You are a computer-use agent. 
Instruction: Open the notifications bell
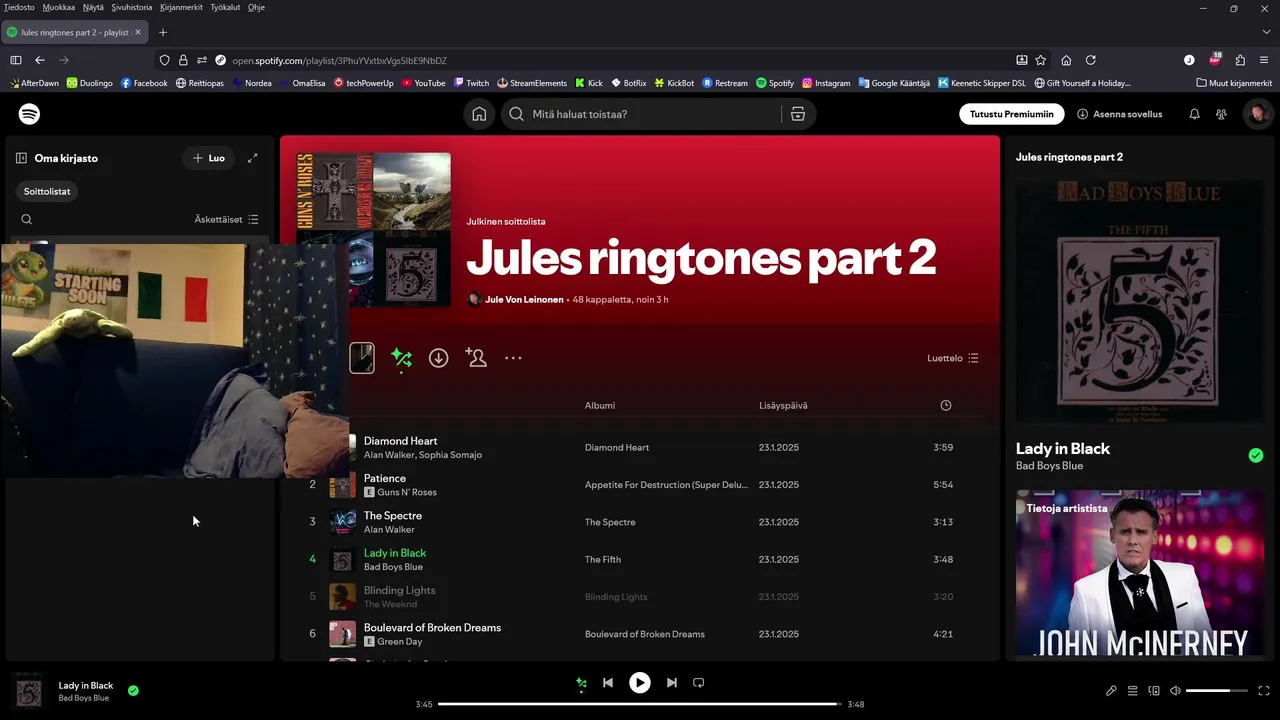pos(1194,114)
